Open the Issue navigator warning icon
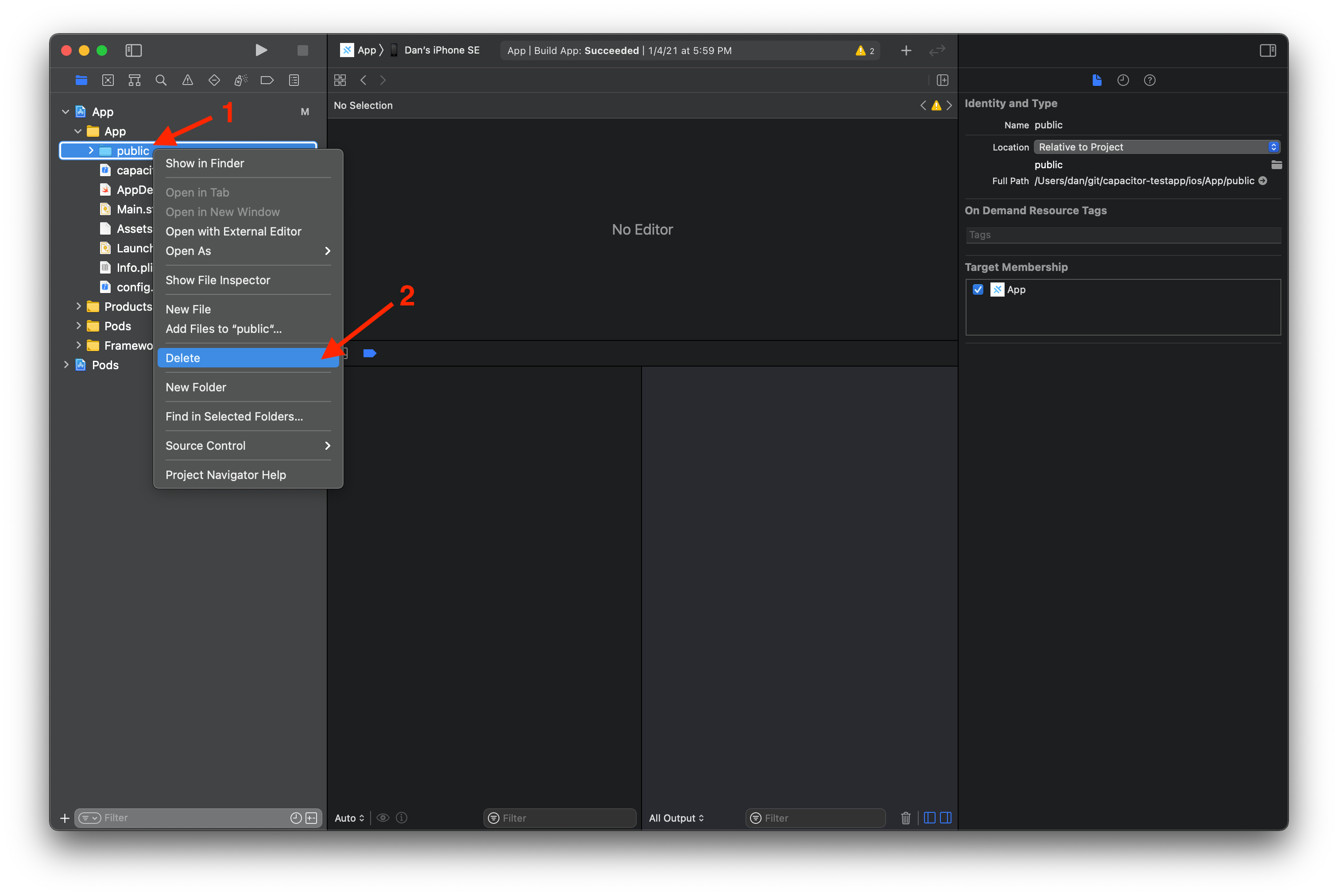The height and width of the screenshot is (896, 1338). click(x=187, y=81)
